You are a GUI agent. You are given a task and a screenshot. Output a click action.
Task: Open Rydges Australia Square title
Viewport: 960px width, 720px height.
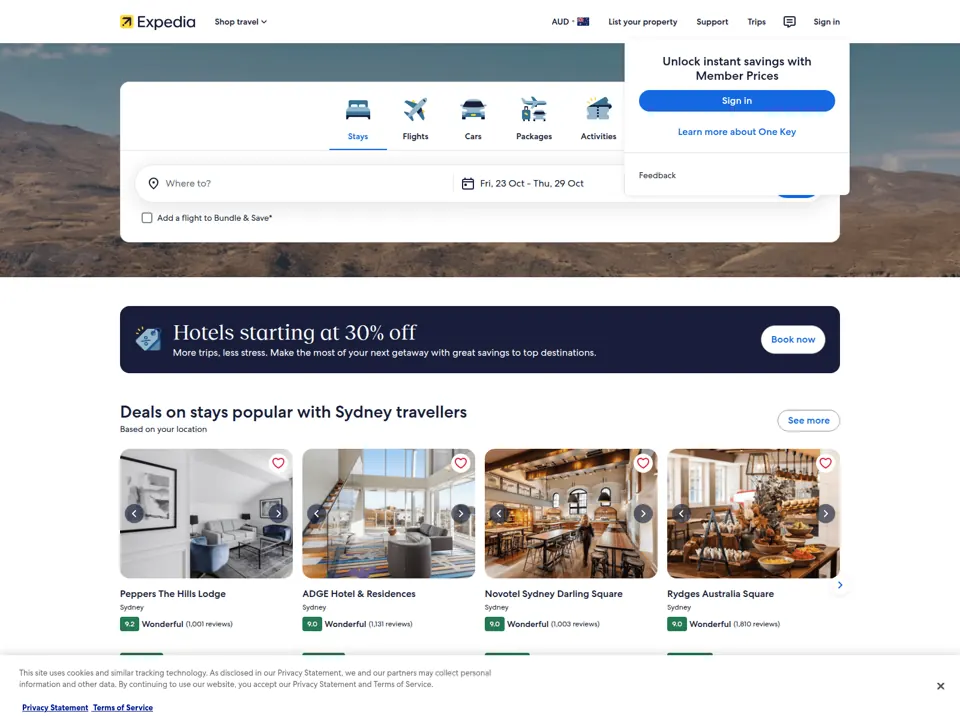pyautogui.click(x=720, y=594)
